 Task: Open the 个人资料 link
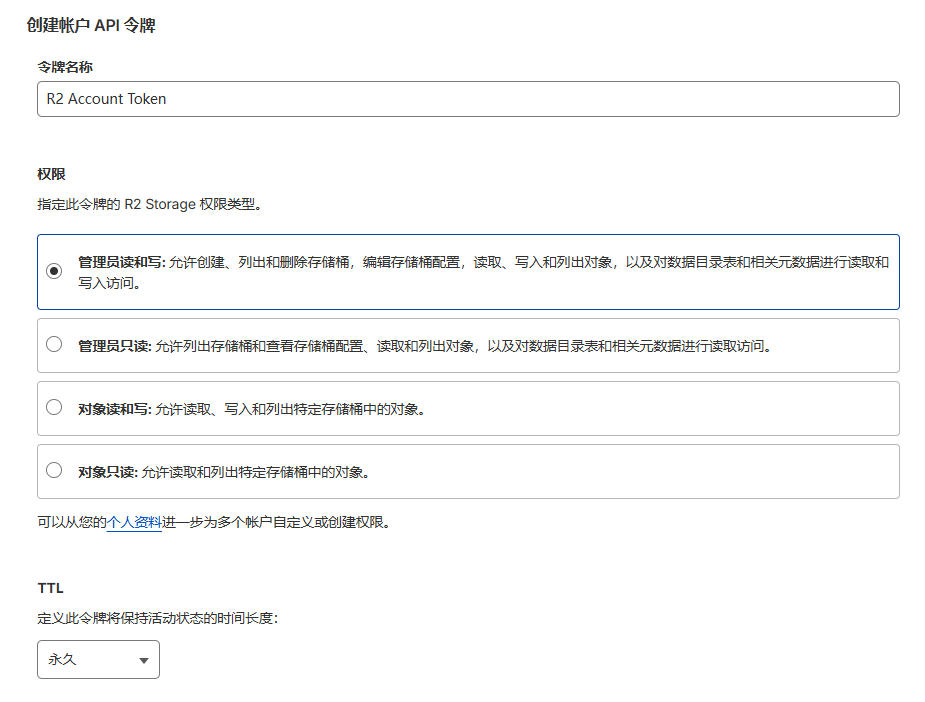click(x=134, y=522)
